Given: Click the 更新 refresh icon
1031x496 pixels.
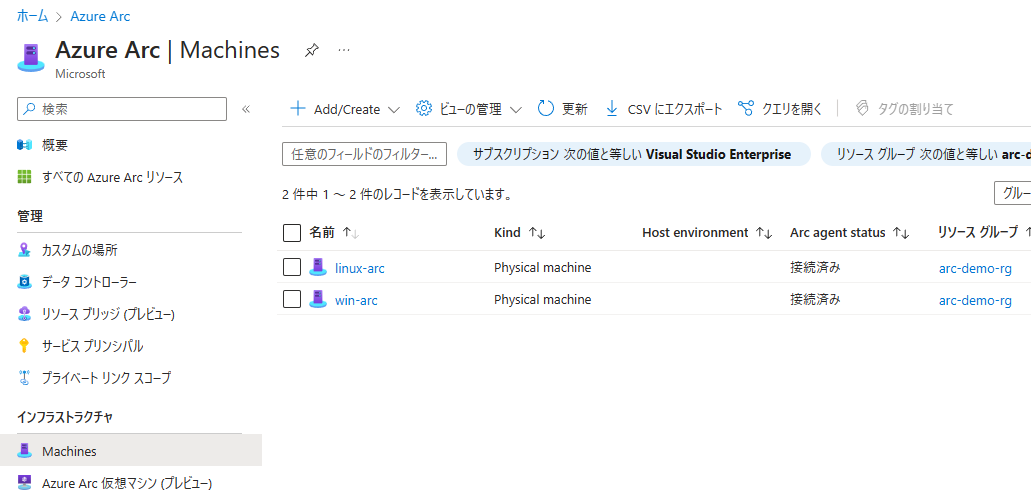Looking at the screenshot, I should (546, 109).
